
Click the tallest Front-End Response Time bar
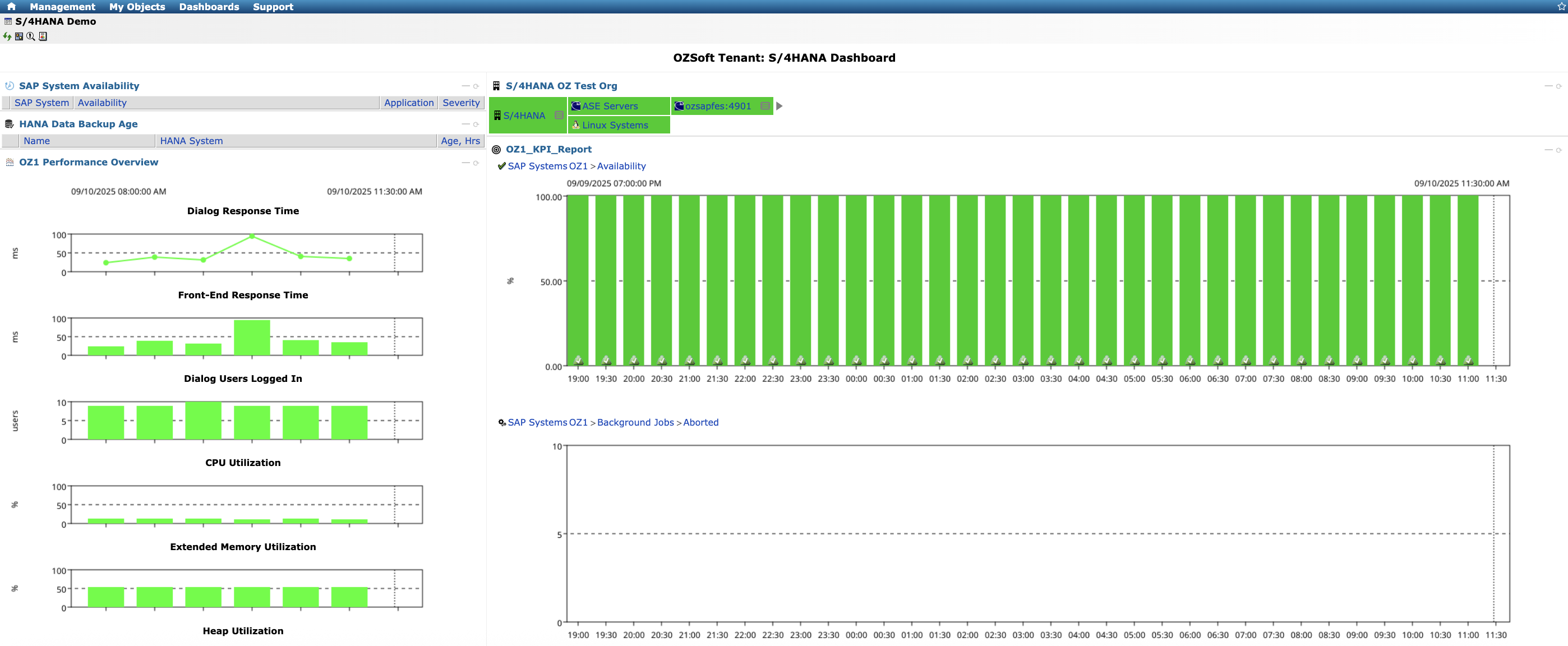pyautogui.click(x=252, y=338)
